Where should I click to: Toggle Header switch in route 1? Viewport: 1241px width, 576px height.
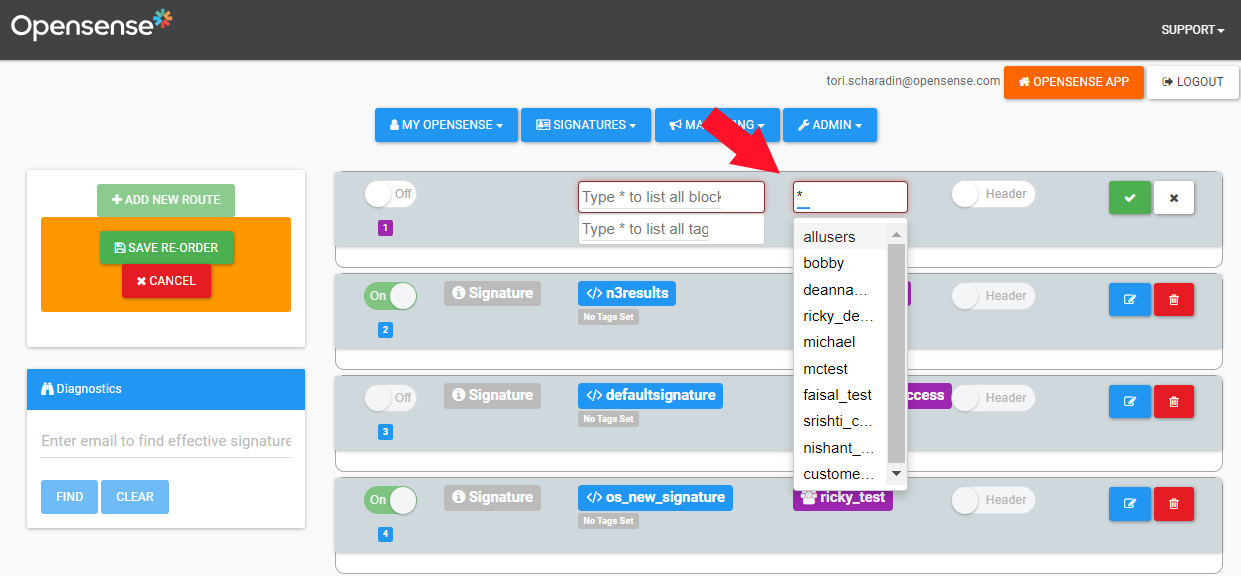pos(993,194)
